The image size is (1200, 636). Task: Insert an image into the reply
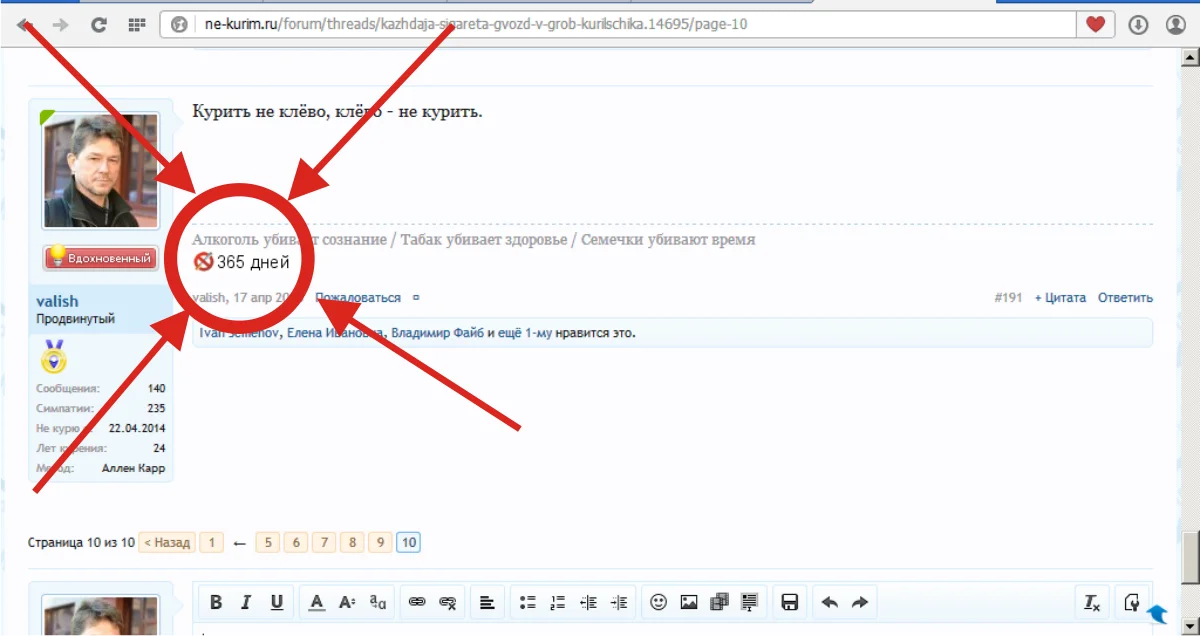click(689, 602)
